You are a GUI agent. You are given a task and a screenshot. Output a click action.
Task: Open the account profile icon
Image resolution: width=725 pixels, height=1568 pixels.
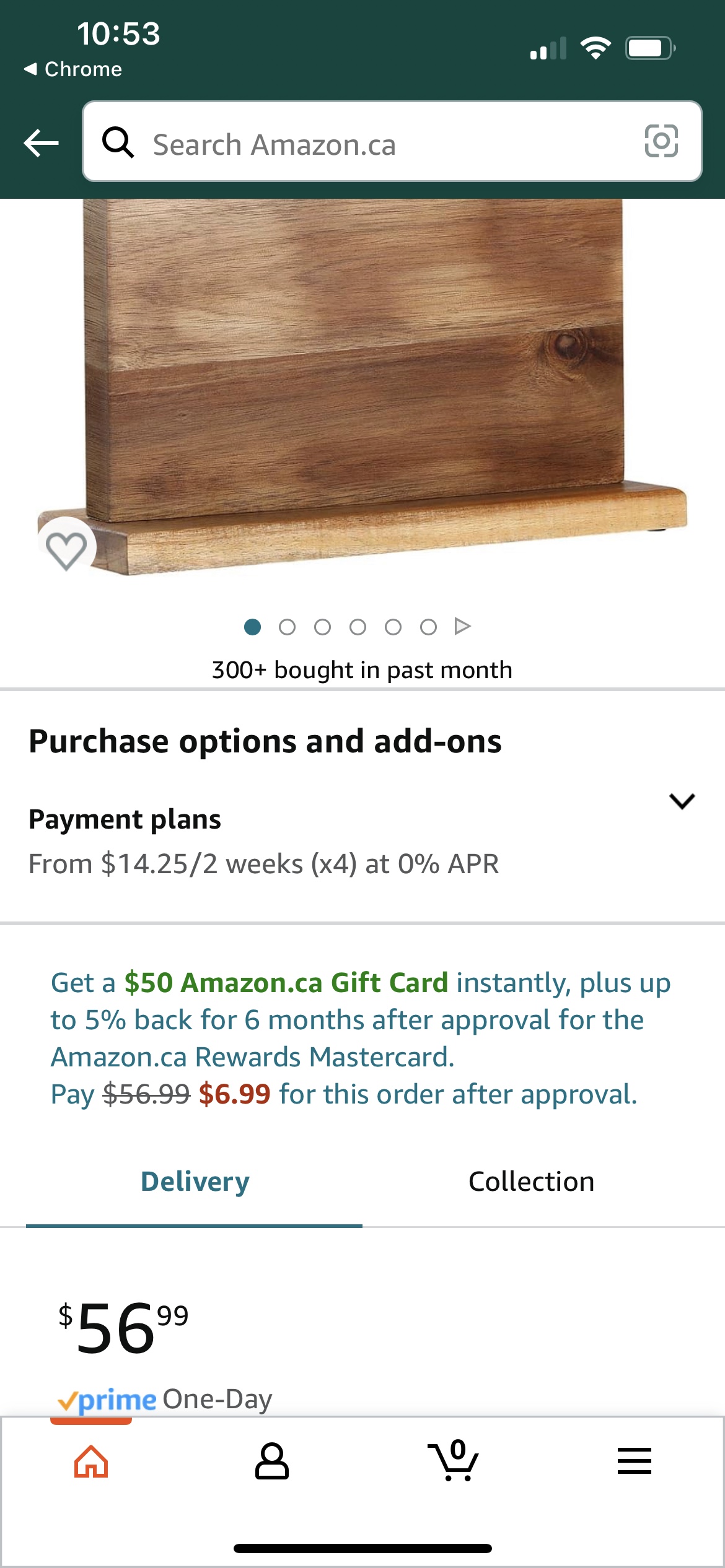(272, 1461)
